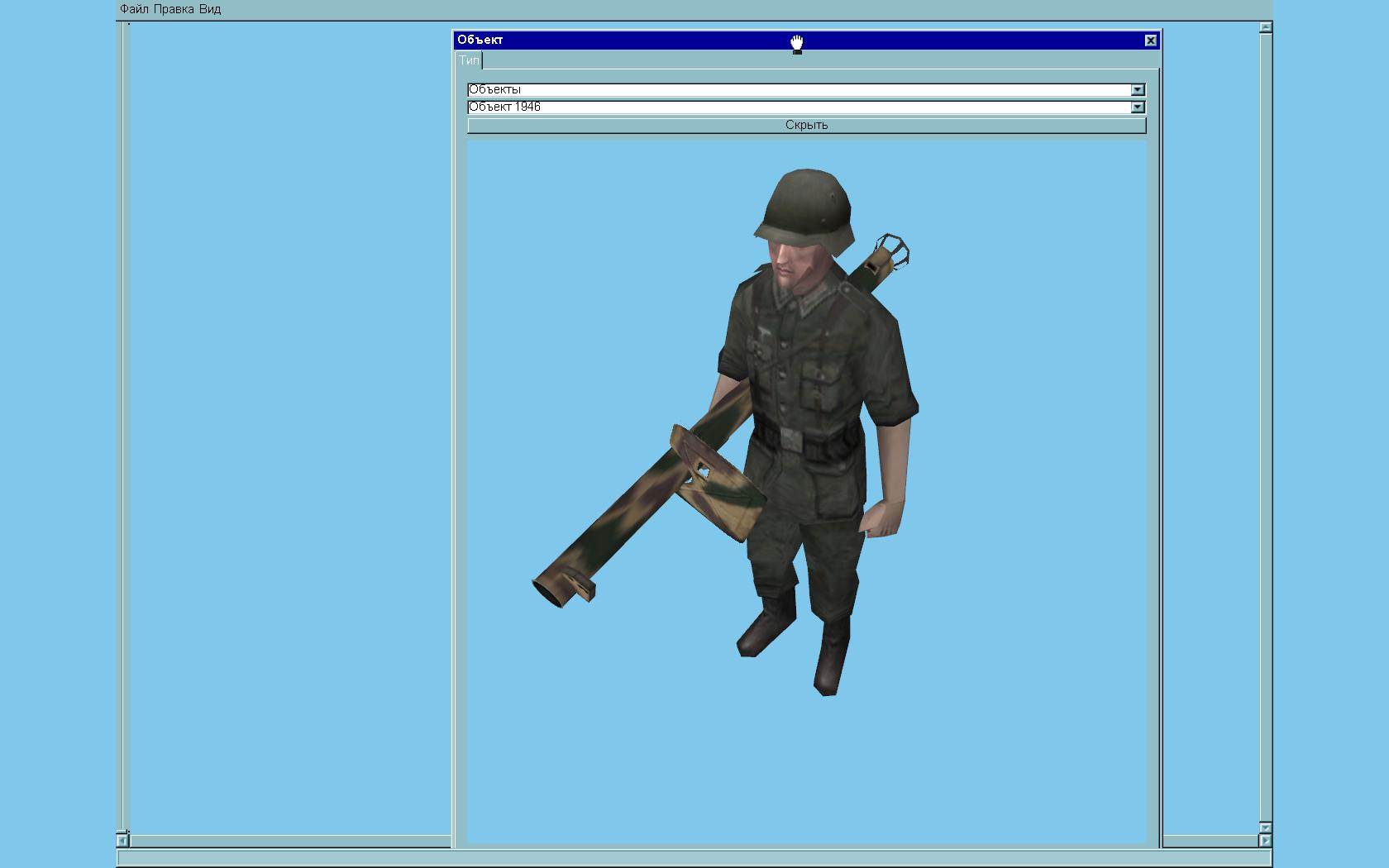Expand the Объекты dropdown arrow

point(1138,90)
